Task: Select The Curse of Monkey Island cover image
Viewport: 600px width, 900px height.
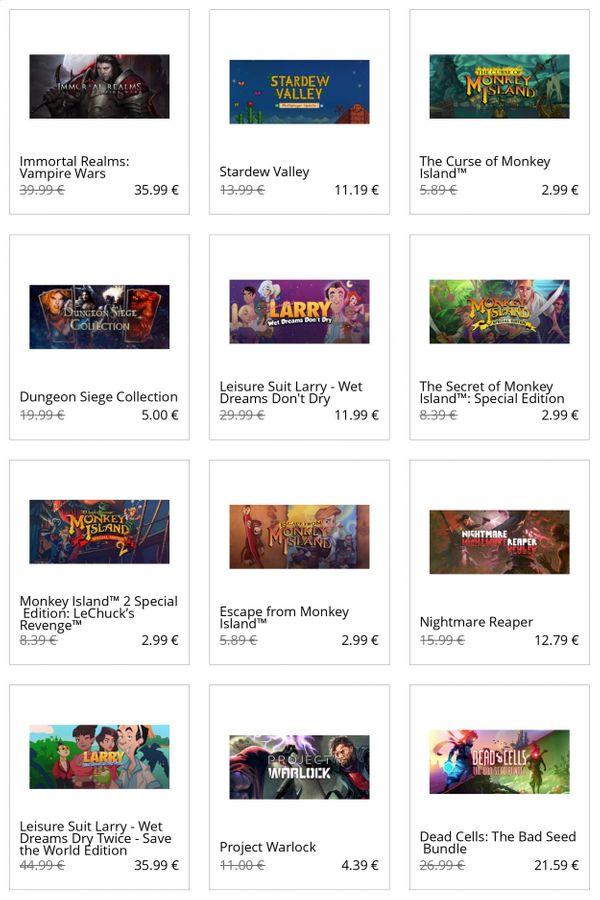Action: [499, 87]
